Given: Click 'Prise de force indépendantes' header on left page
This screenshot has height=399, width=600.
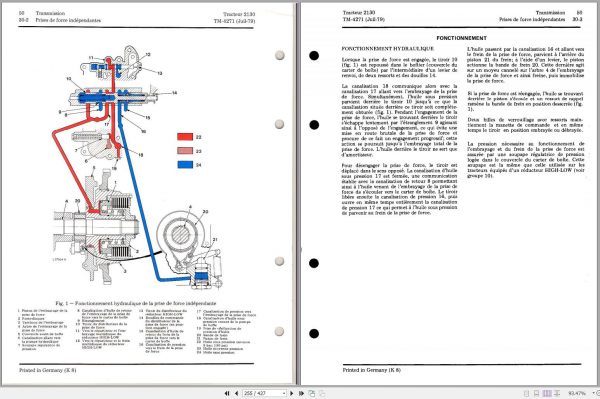Looking at the screenshot, I should (x=68, y=20).
